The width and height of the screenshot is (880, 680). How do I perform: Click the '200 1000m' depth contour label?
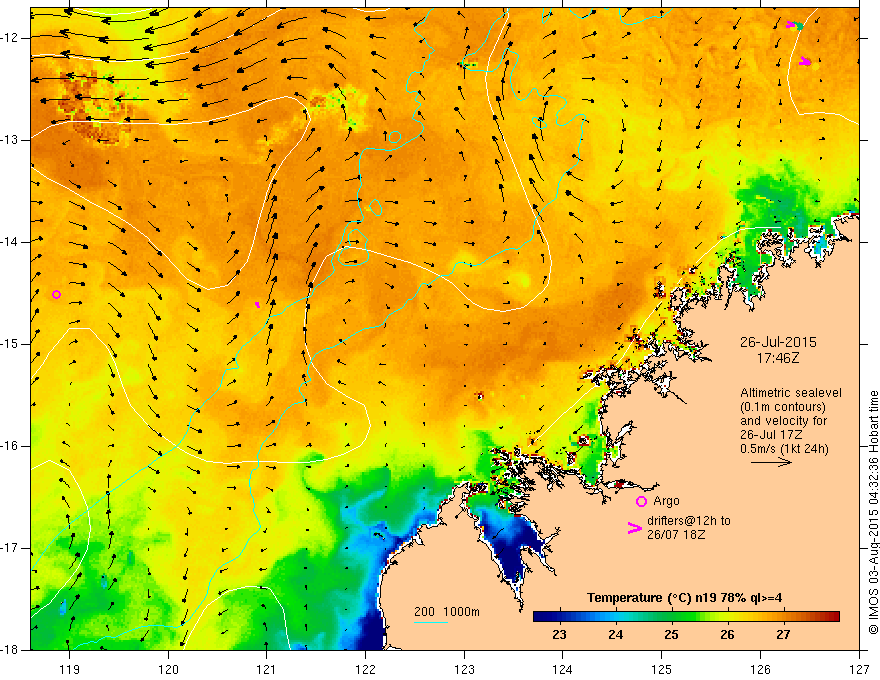tap(447, 612)
